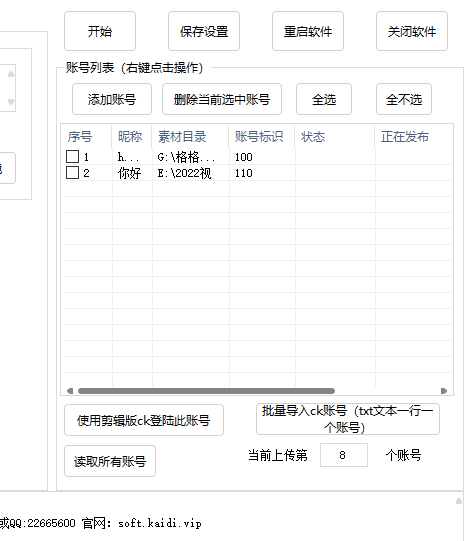Click the 素材目录 column header
This screenshot has height=541, width=469.
tap(190, 137)
